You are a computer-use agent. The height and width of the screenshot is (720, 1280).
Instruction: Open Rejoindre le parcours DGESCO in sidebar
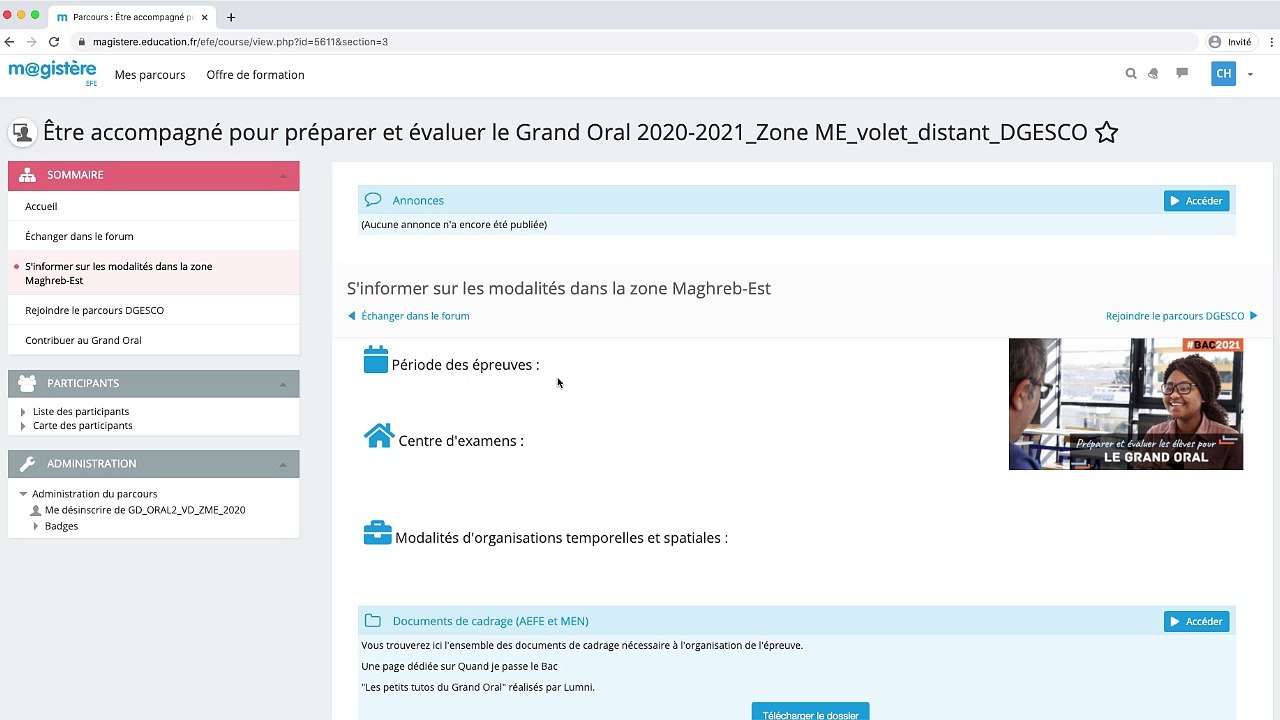click(x=94, y=310)
